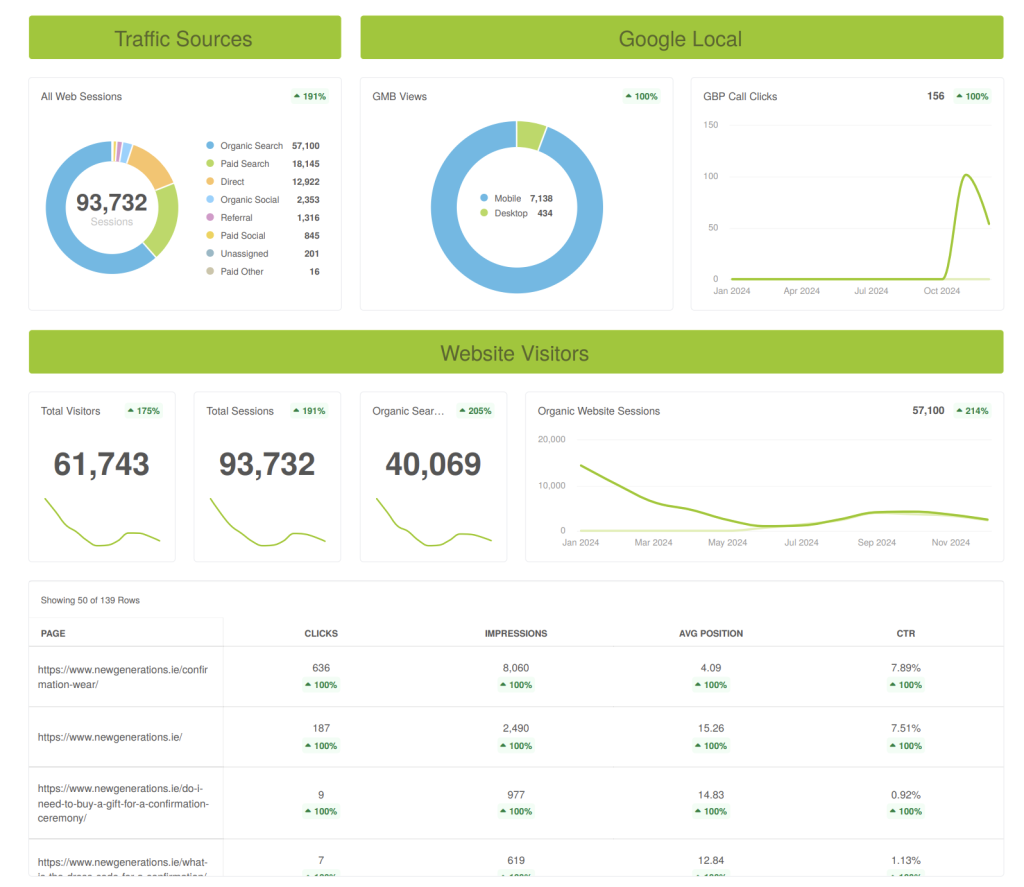Image resolution: width=1024 pixels, height=887 pixels.
Task: Click the 100% up-arrow badge on GBP Call Clicks
Action: pyautogui.click(x=972, y=96)
